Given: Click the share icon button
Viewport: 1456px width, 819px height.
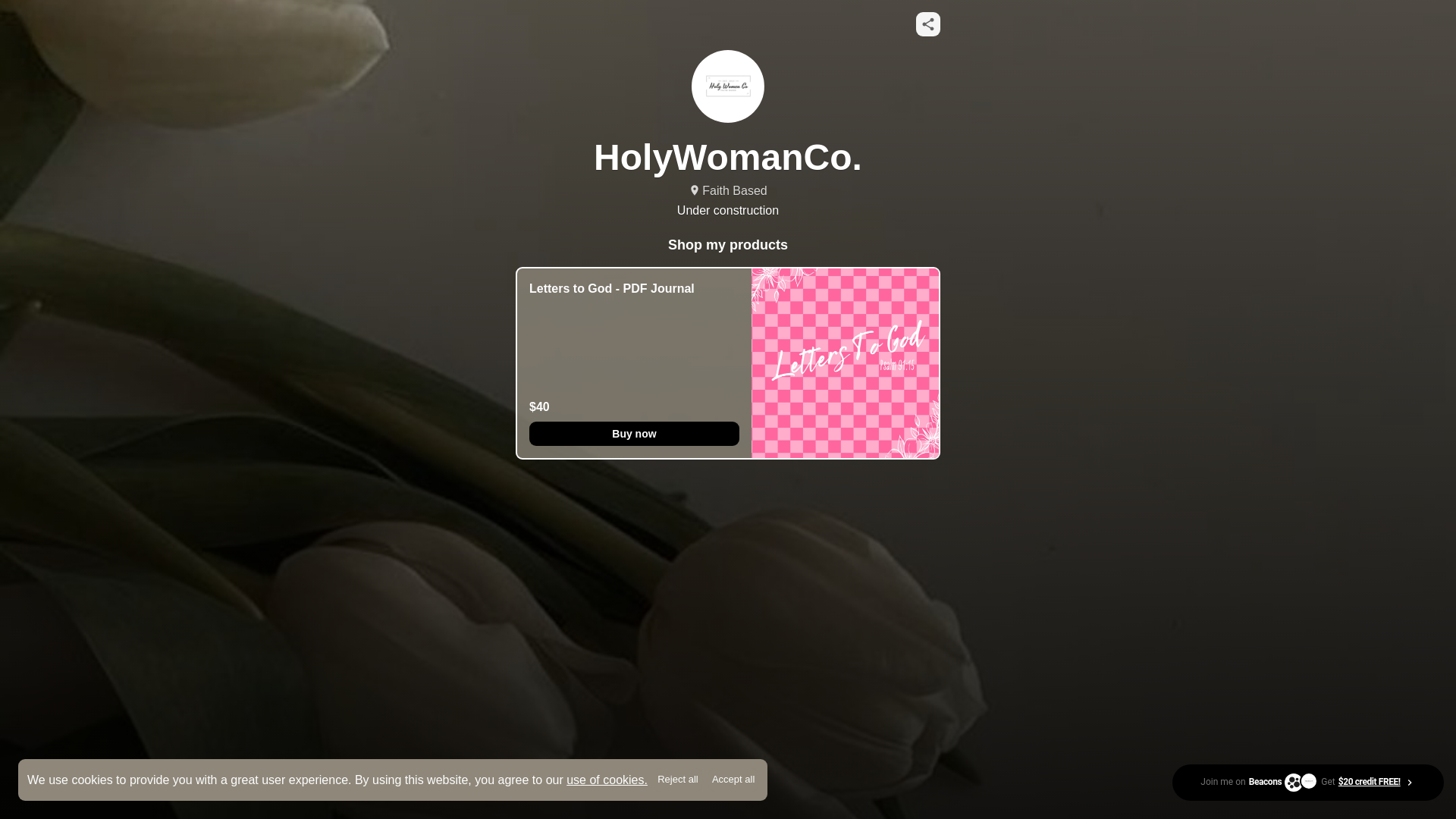Looking at the screenshot, I should 927,24.
